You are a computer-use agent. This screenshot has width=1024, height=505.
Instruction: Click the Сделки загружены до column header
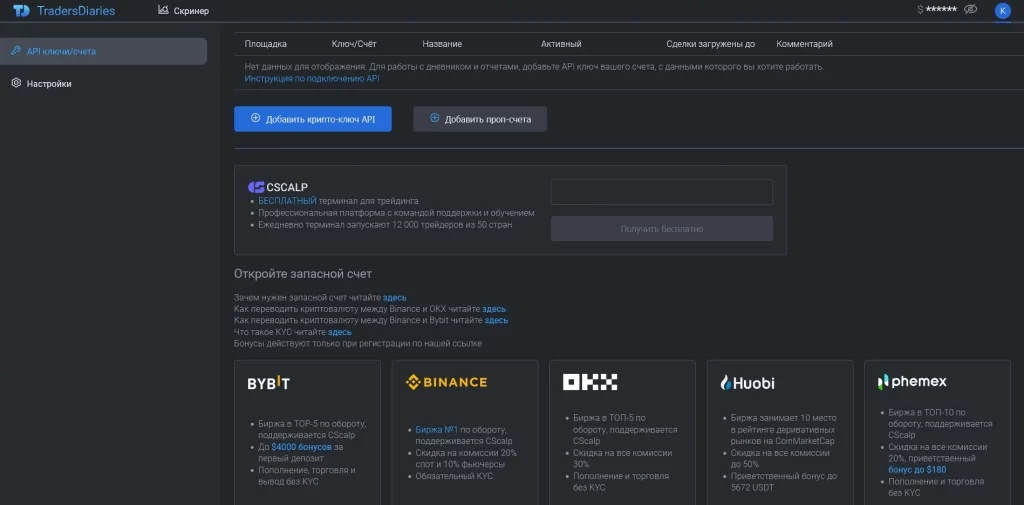coord(711,44)
